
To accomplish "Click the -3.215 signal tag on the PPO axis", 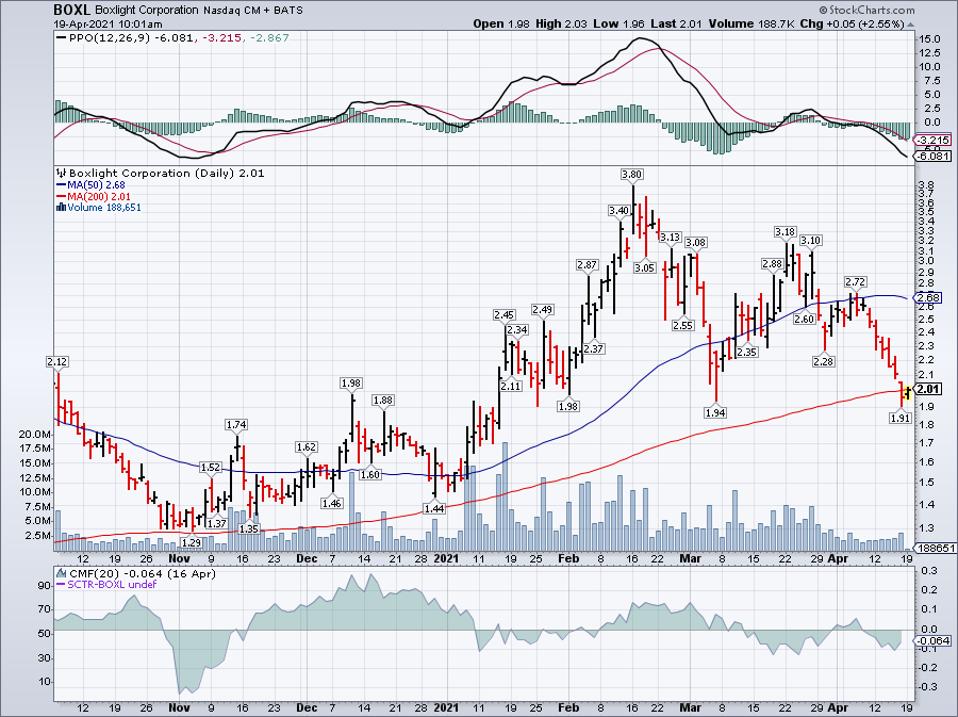I will point(934,140).
